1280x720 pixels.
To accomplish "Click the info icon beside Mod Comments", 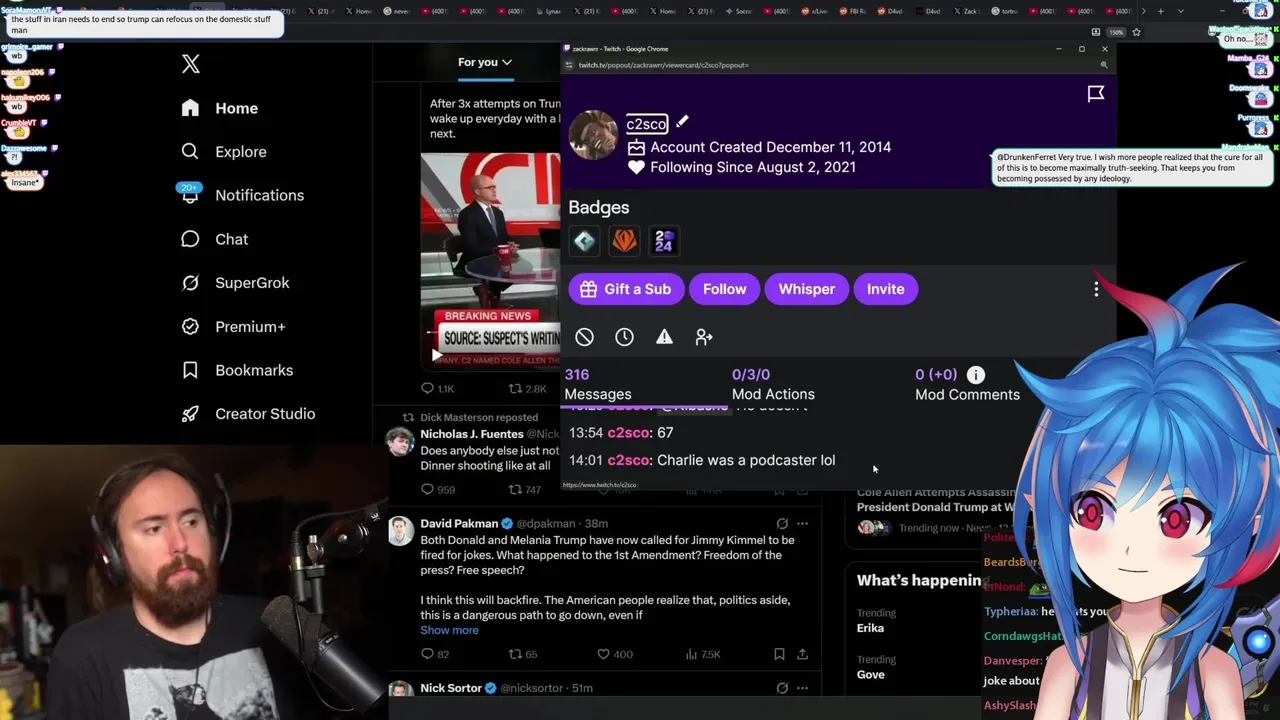I will [975, 374].
